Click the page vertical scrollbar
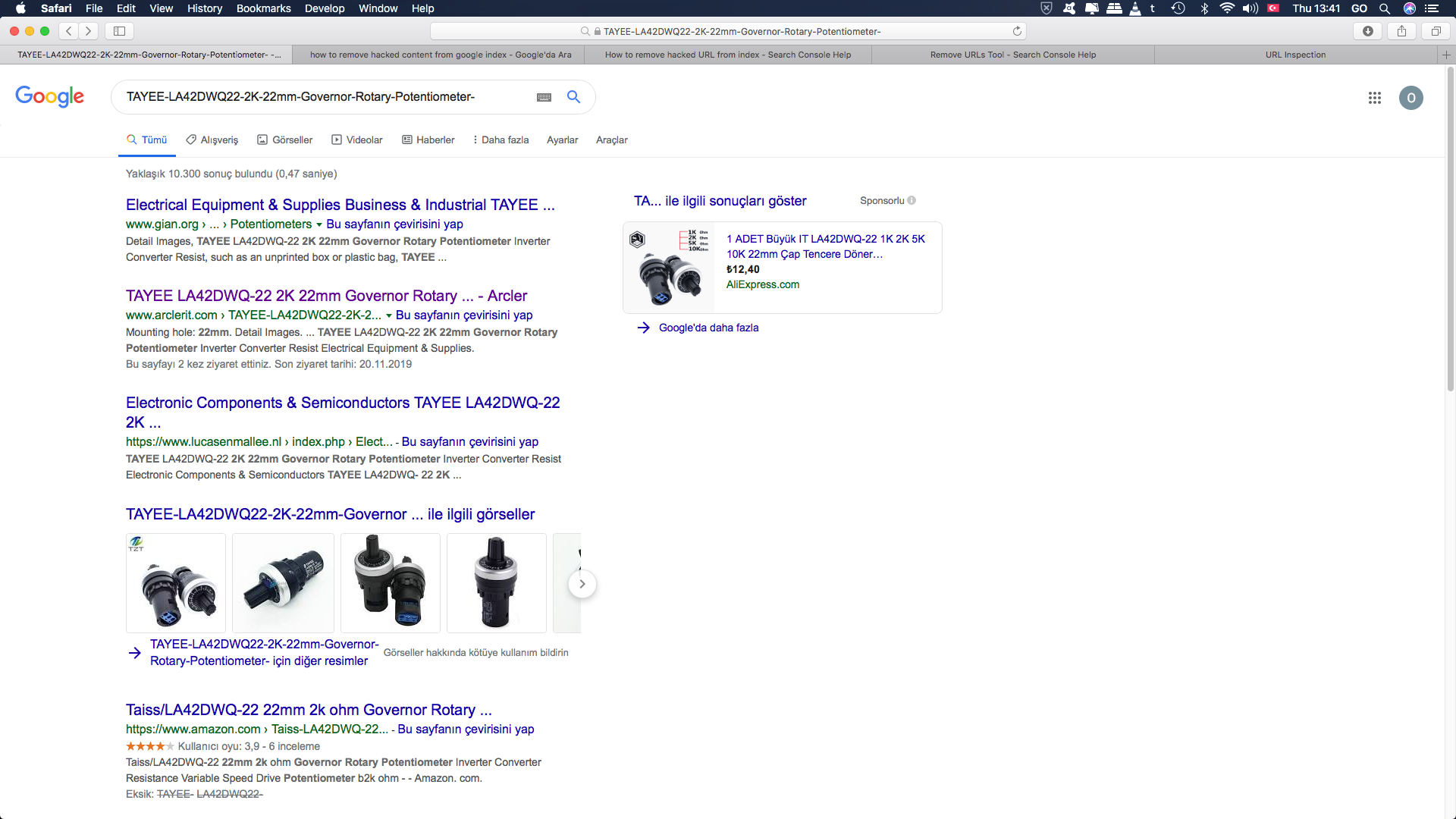Viewport: 1456px width, 819px height. [x=1450, y=227]
